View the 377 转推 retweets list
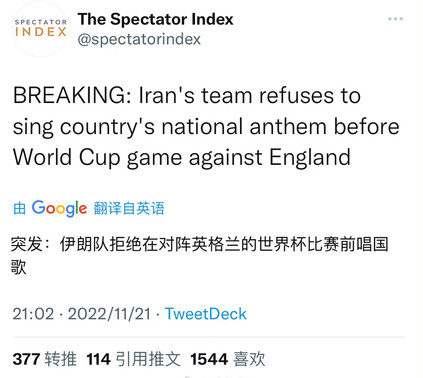The width and height of the screenshot is (423, 378). (45, 359)
